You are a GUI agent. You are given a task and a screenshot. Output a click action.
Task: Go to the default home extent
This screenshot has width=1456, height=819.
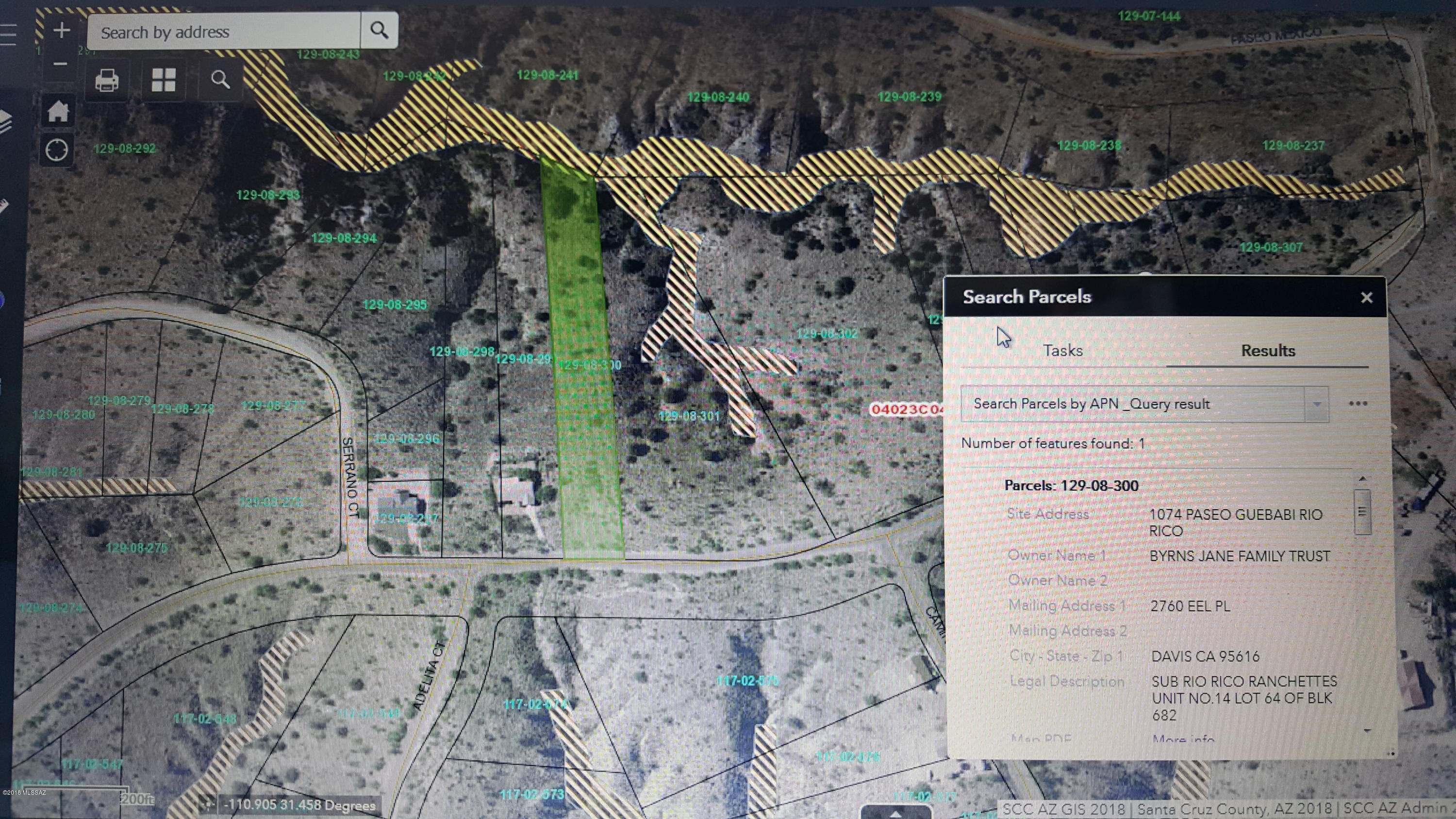click(58, 111)
